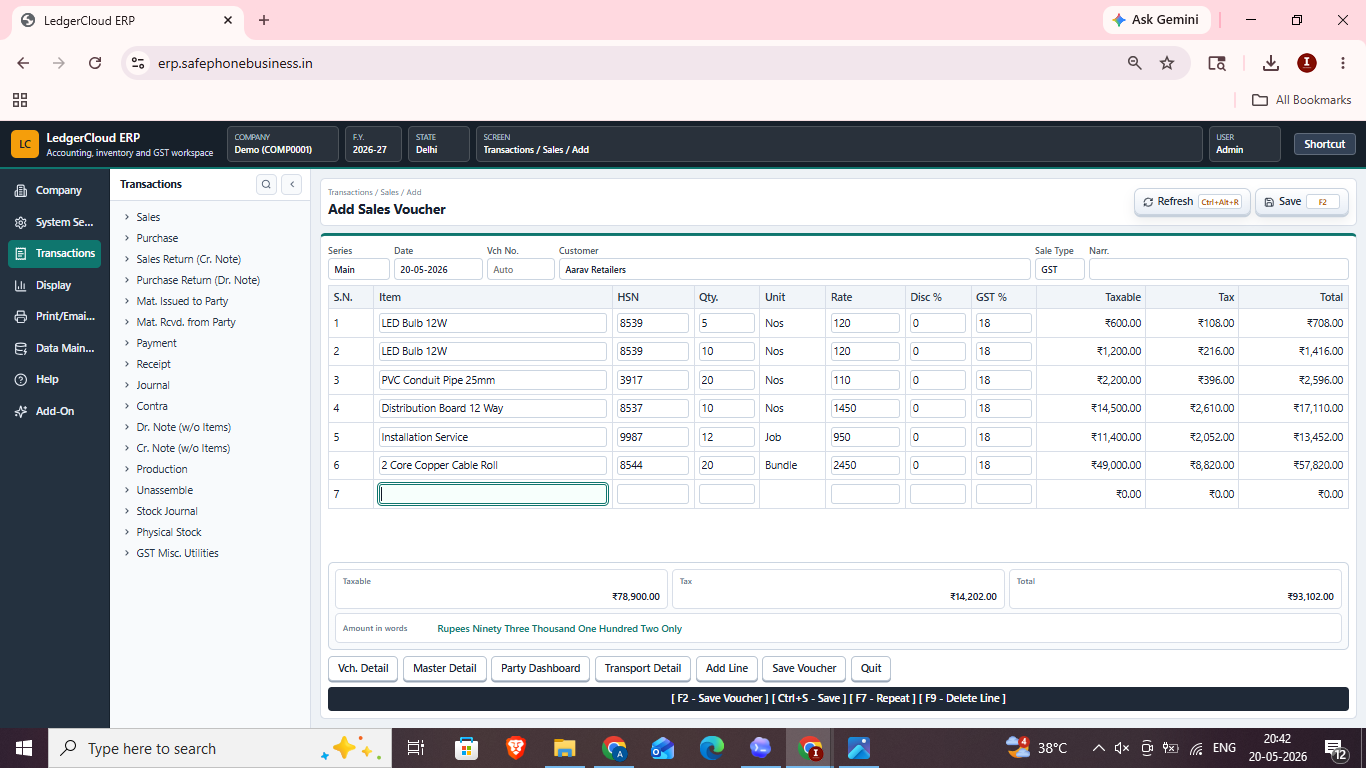Viewport: 1366px width, 768px height.
Task: Click Add Line button
Action: (x=727, y=668)
